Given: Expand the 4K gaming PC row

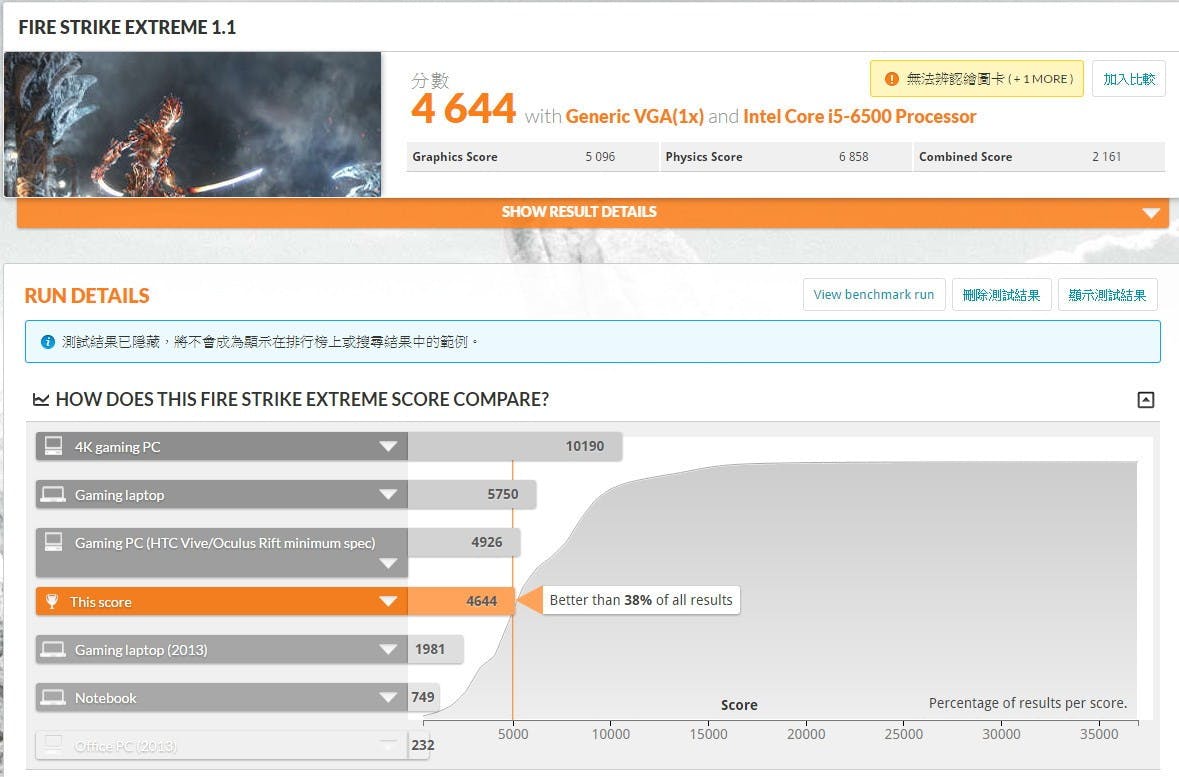Looking at the screenshot, I should 388,447.
